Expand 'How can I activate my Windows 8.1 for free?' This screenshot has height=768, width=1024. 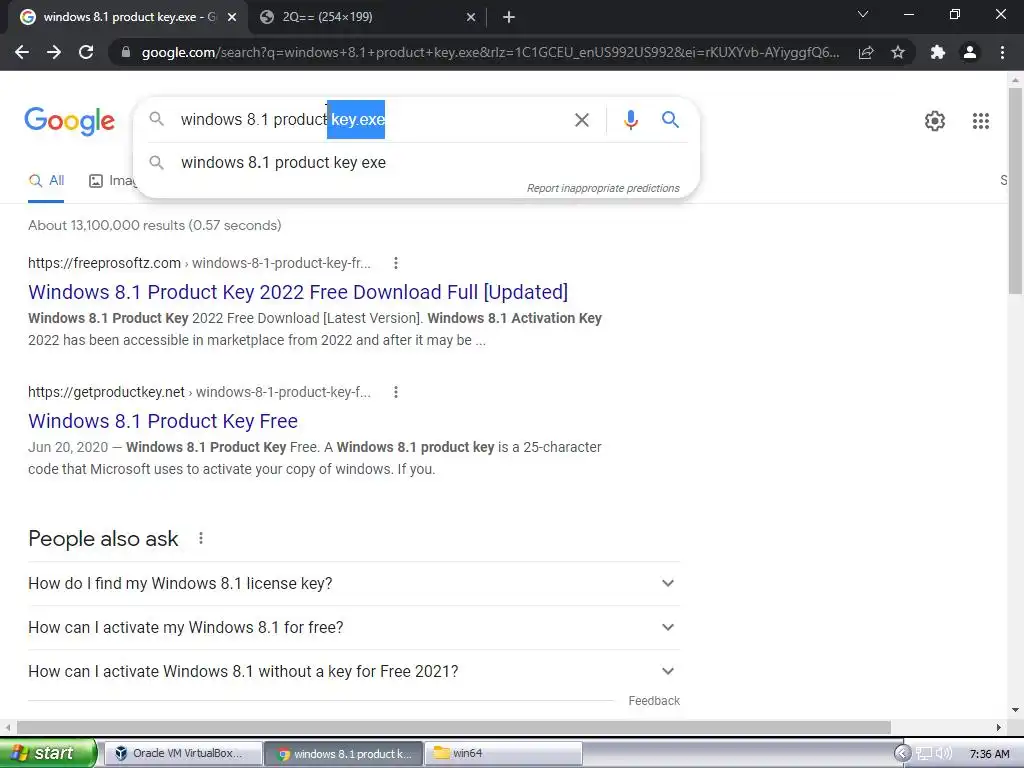(x=354, y=628)
